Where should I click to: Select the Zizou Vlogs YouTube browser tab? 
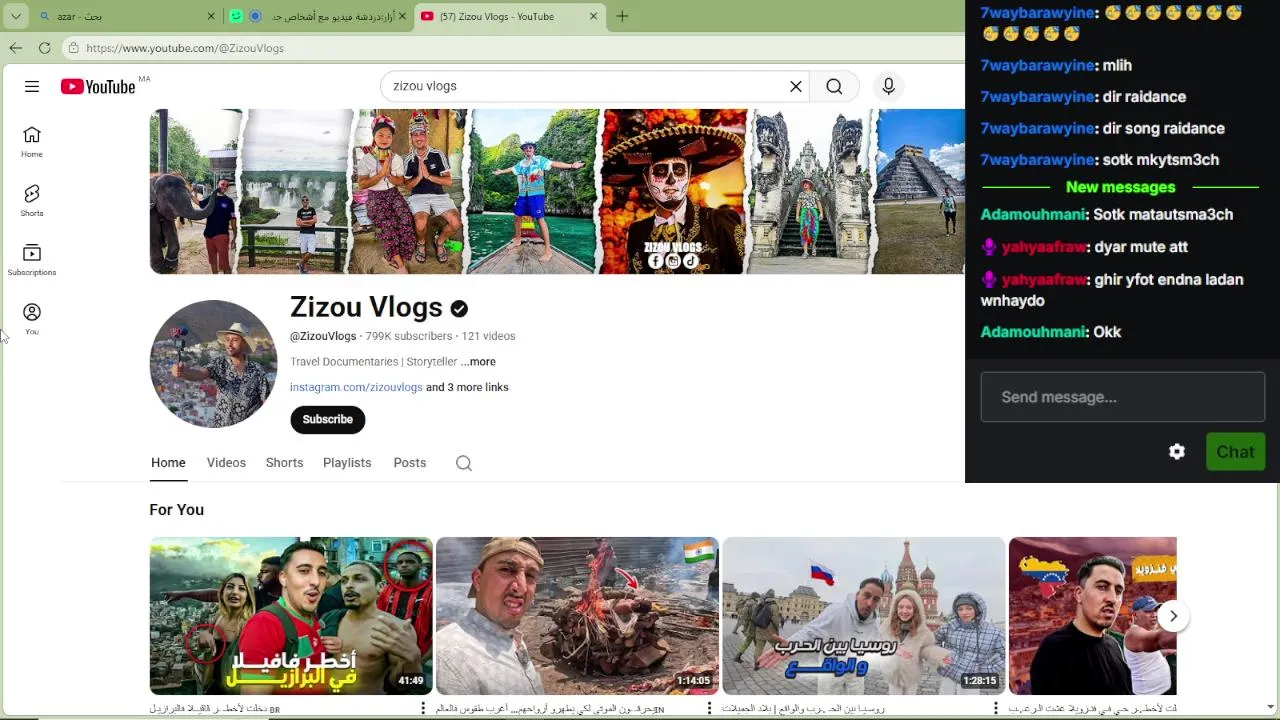508,16
